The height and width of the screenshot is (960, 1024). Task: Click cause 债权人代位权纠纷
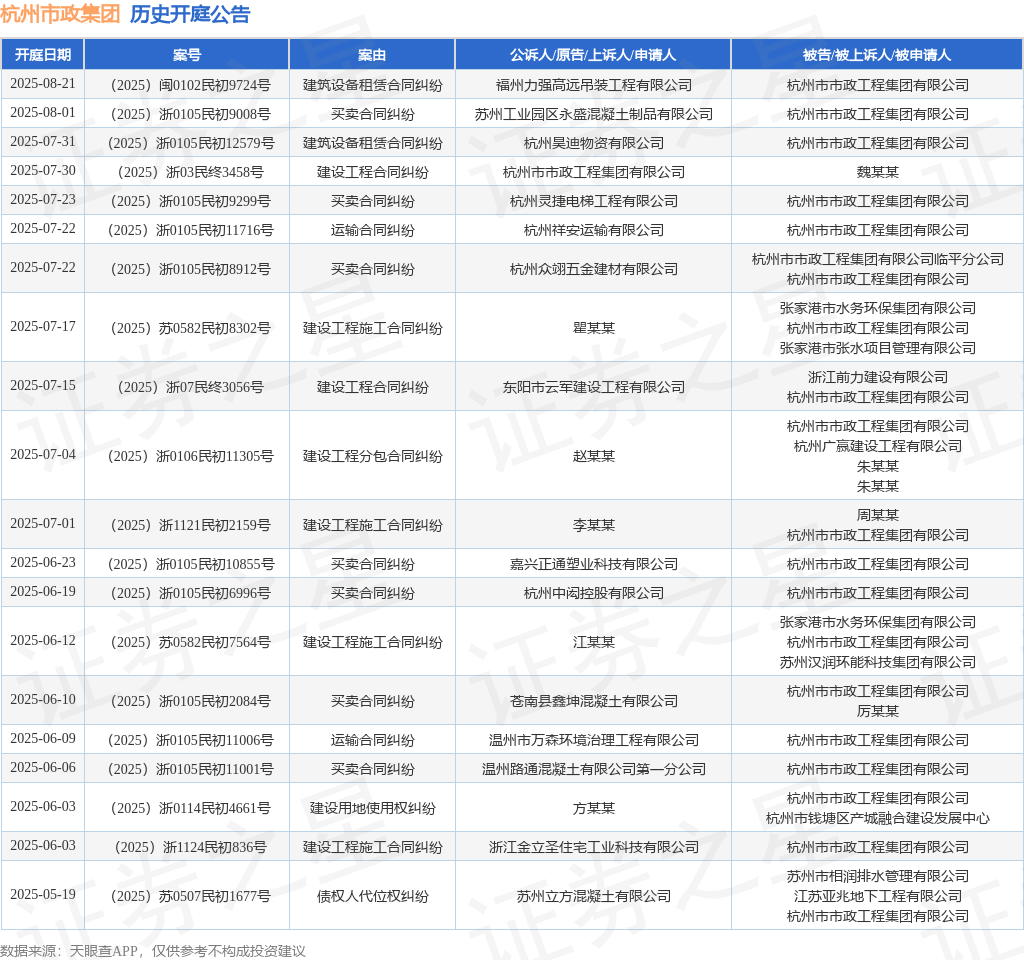click(x=372, y=896)
